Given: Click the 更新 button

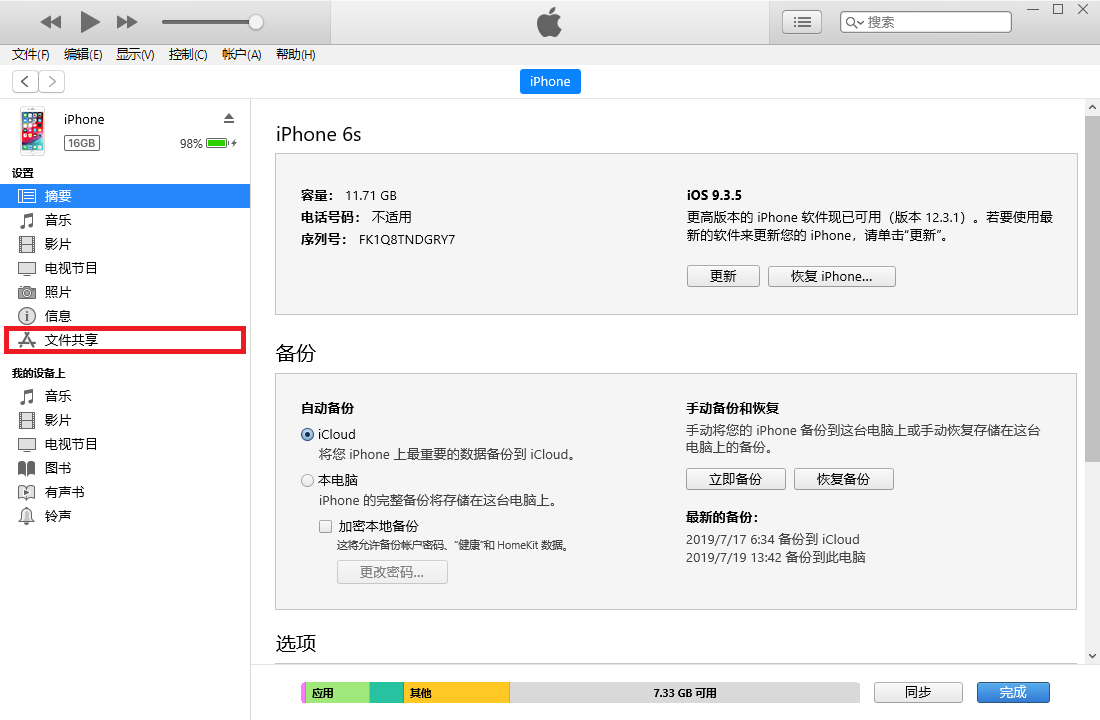Looking at the screenshot, I should pyautogui.click(x=723, y=276).
